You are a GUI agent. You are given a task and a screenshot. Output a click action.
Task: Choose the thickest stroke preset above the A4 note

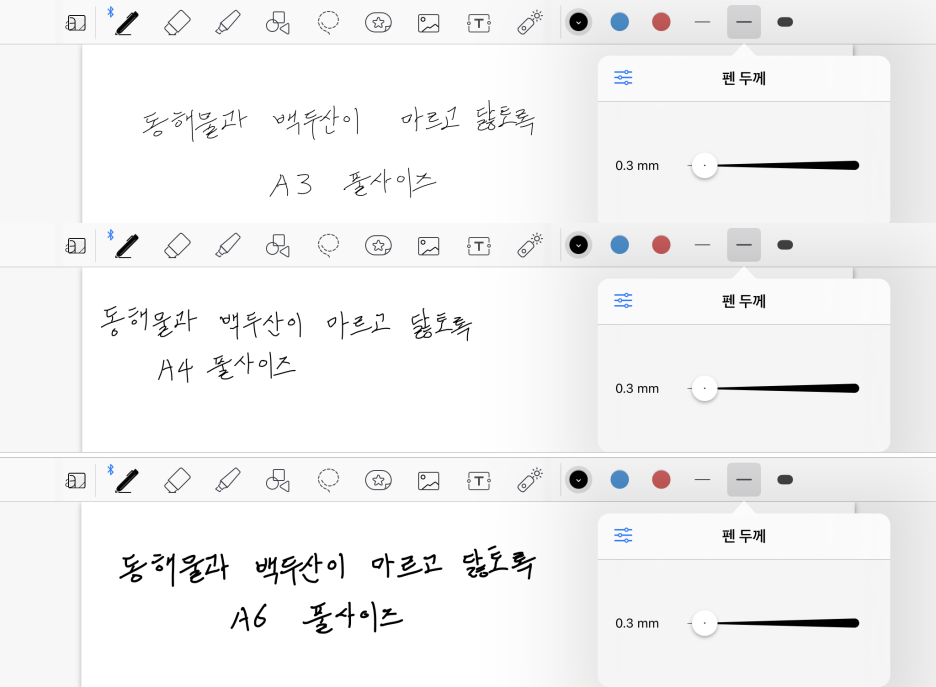(785, 245)
